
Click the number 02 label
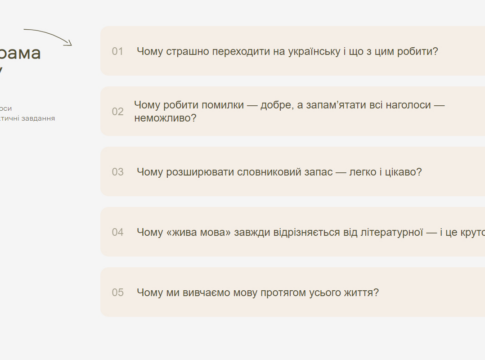pyautogui.click(x=117, y=111)
